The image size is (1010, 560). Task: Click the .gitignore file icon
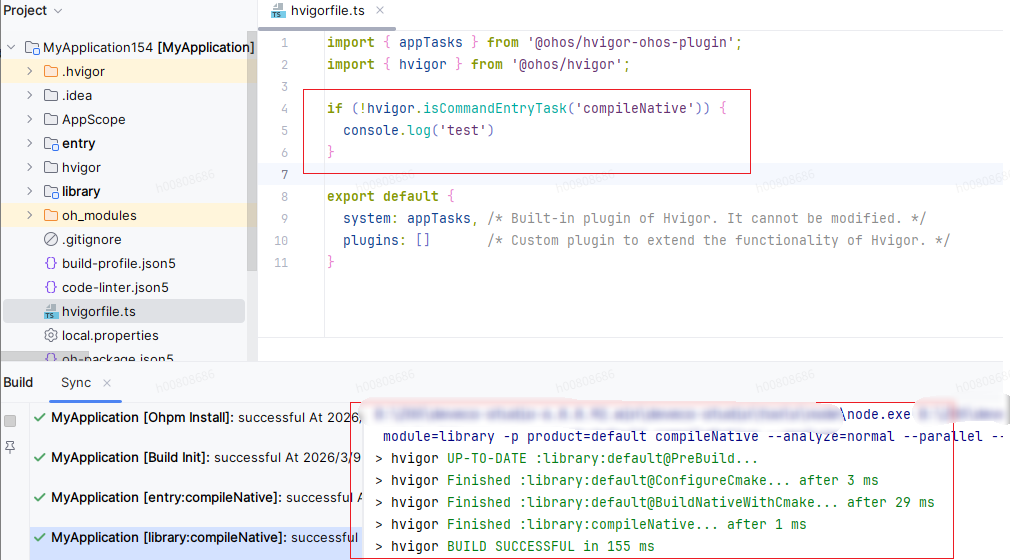51,239
